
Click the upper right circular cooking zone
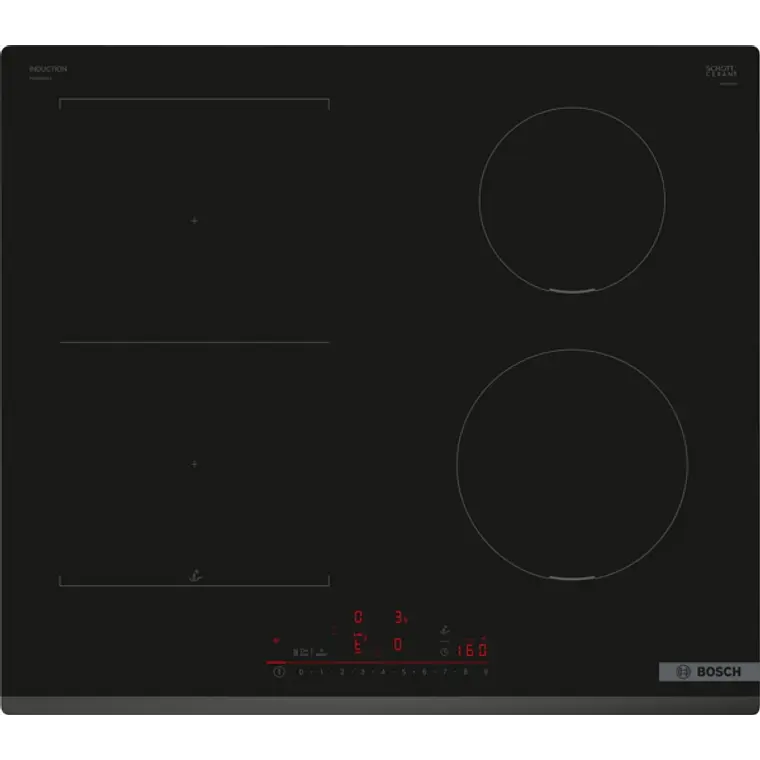(x=572, y=199)
